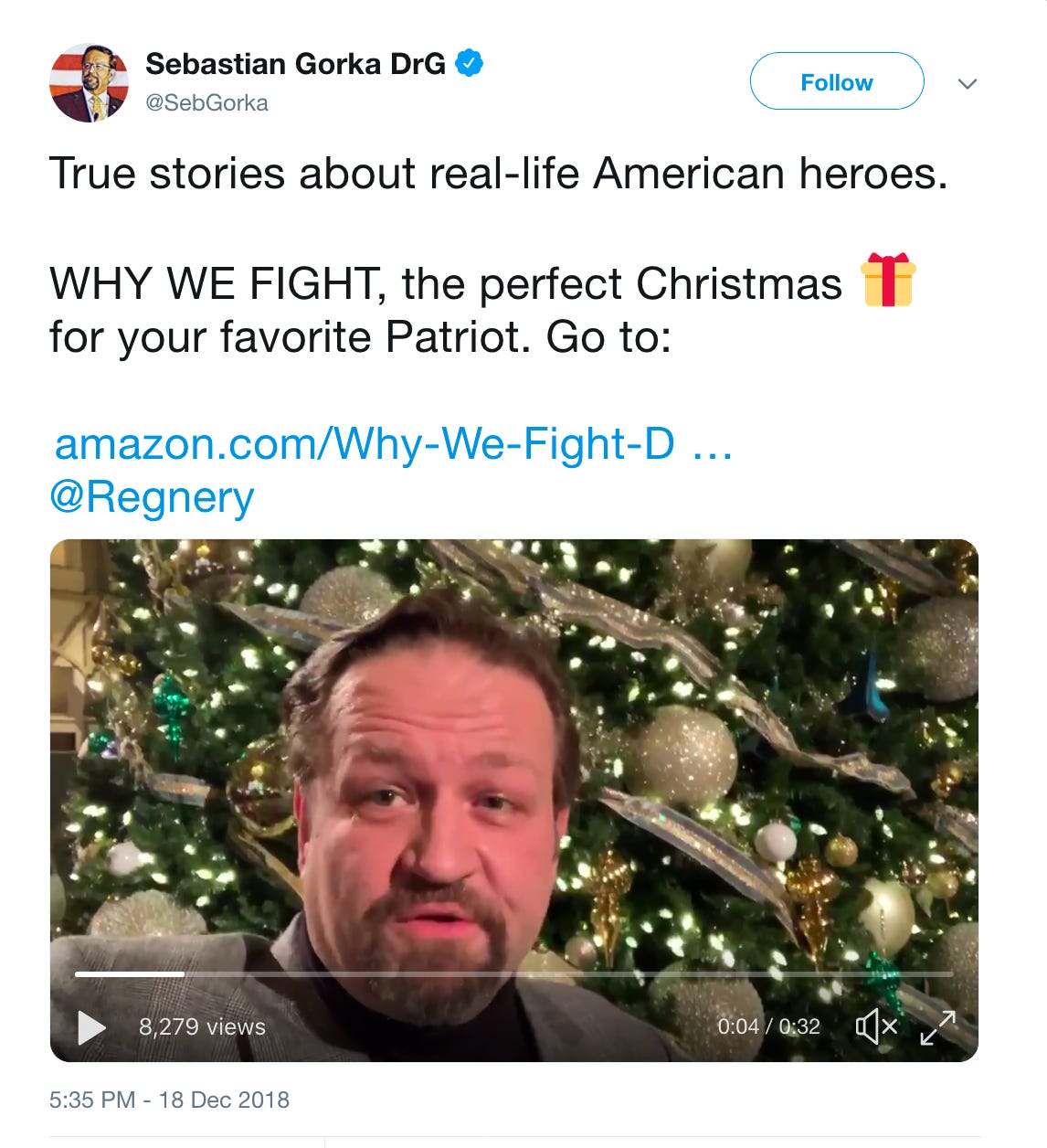Click the gift emoji in tweet
This screenshot has height=1148, width=1047.
coord(887,280)
